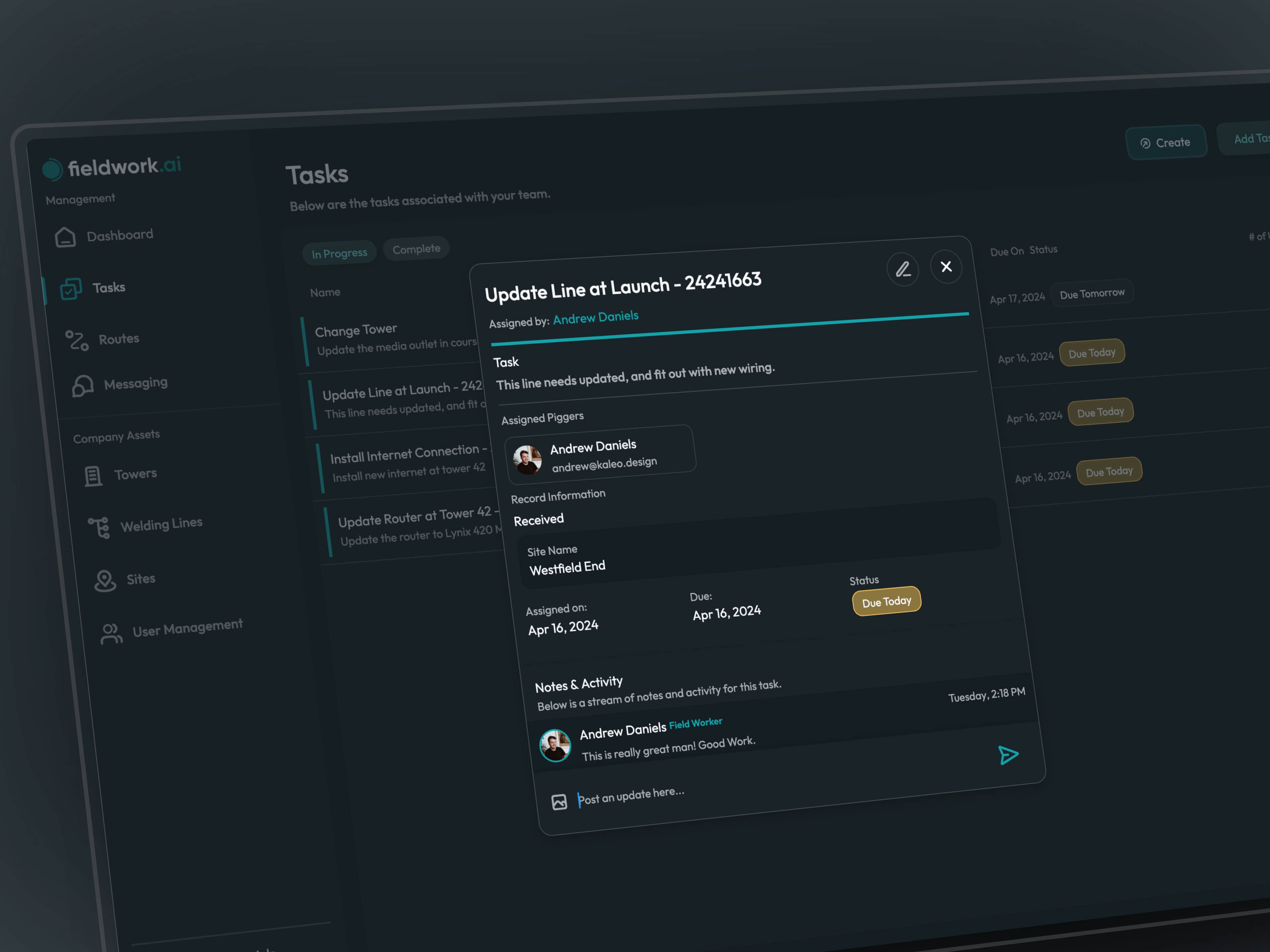Open the Andrew Daniels assigned-by link

coord(595,317)
